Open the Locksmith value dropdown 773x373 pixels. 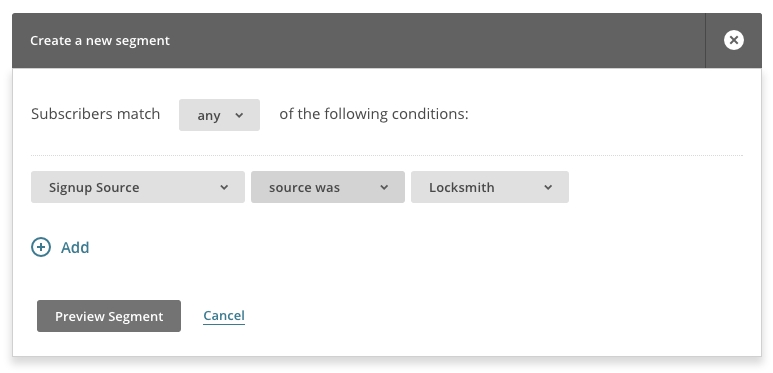[x=490, y=187]
